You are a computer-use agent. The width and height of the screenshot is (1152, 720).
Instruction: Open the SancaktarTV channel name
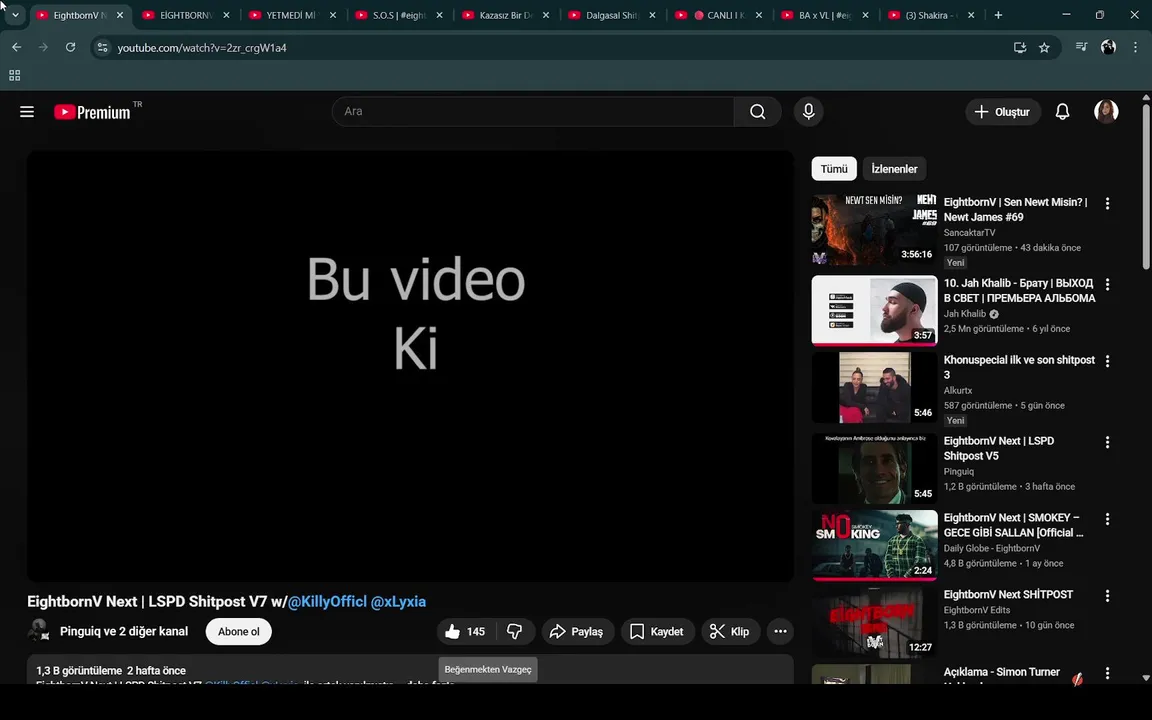pos(970,232)
